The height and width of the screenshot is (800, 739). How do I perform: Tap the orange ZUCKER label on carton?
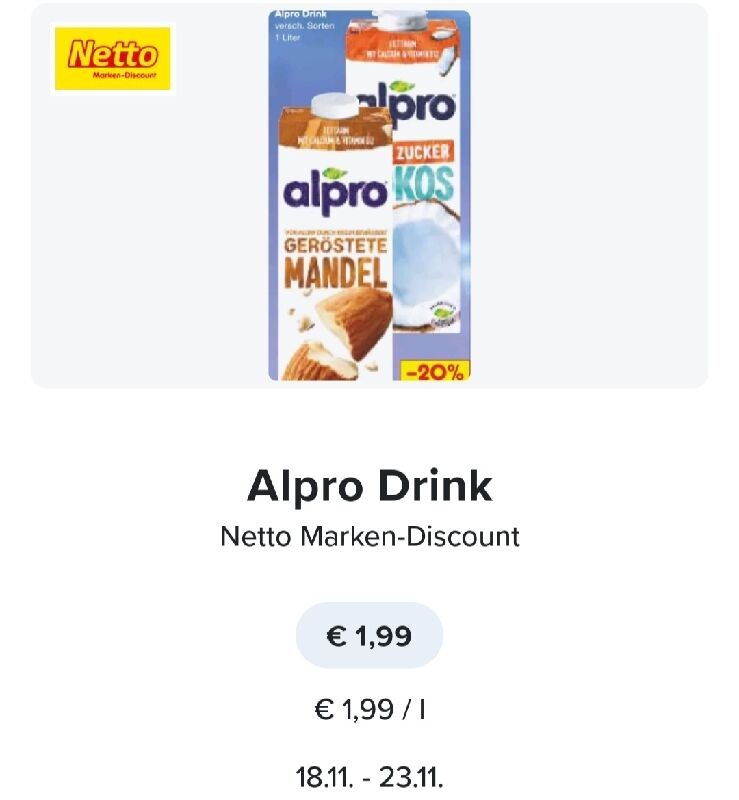[423, 152]
